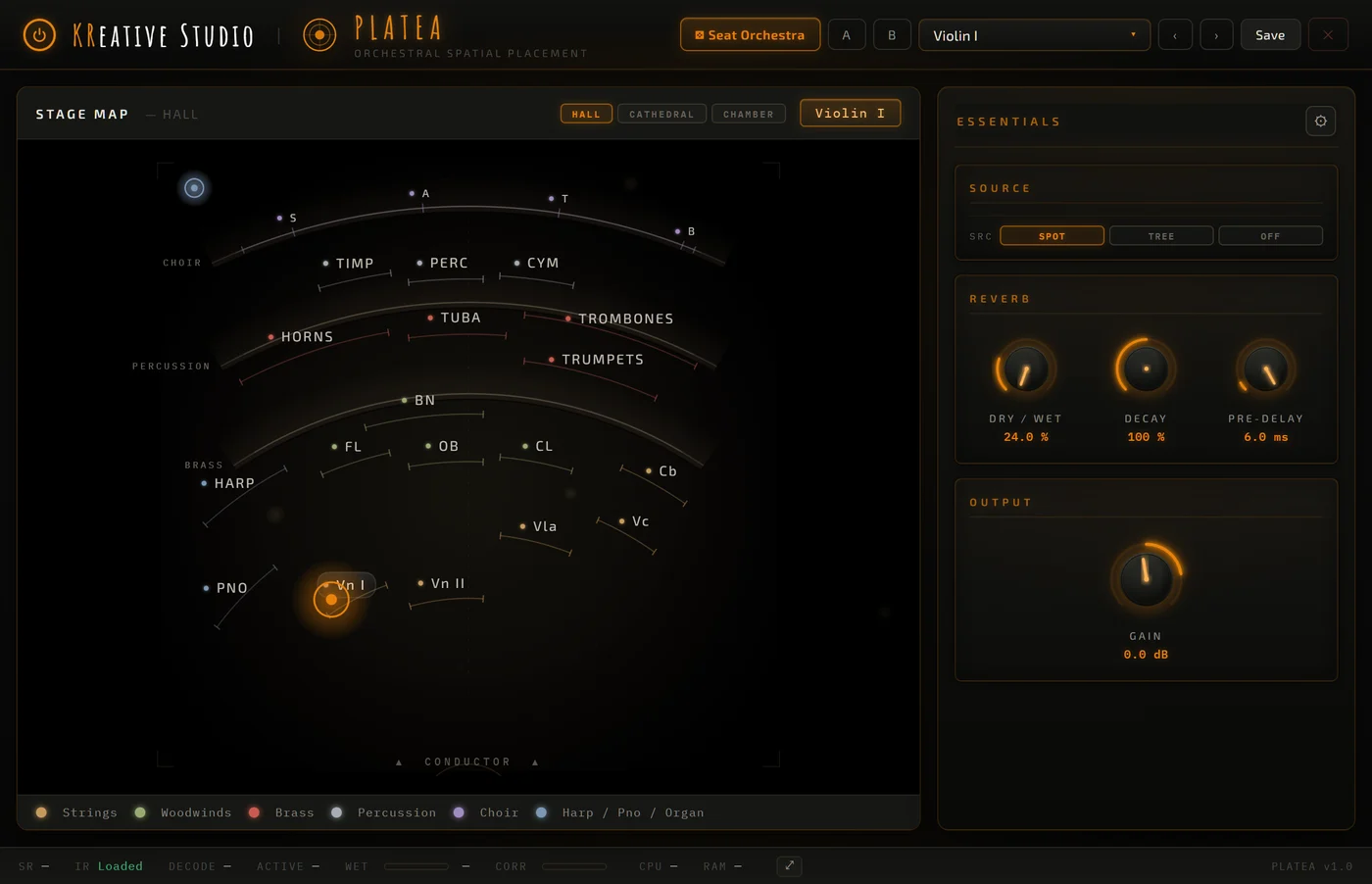Open the Violin I preset dropdown
This screenshot has width=1372, height=884.
click(x=1034, y=35)
